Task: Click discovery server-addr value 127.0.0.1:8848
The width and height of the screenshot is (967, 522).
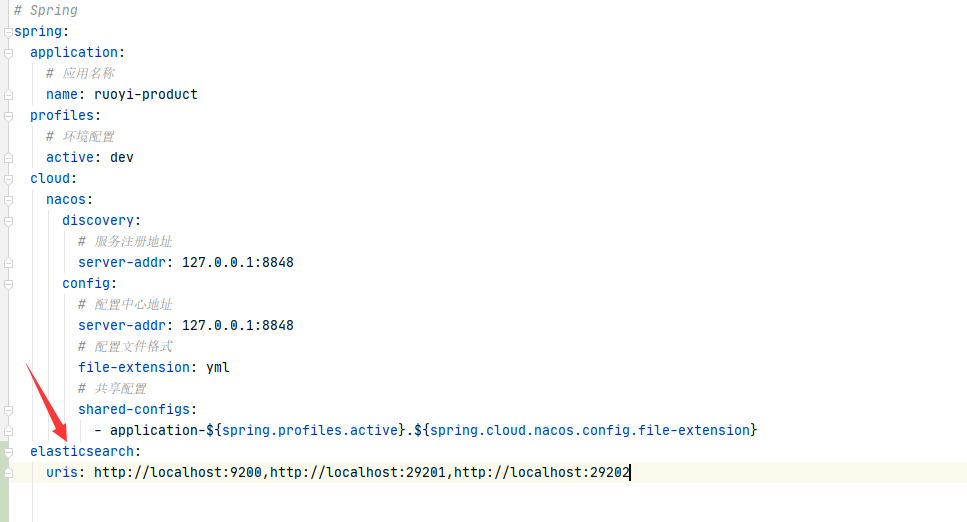Action: [237, 262]
